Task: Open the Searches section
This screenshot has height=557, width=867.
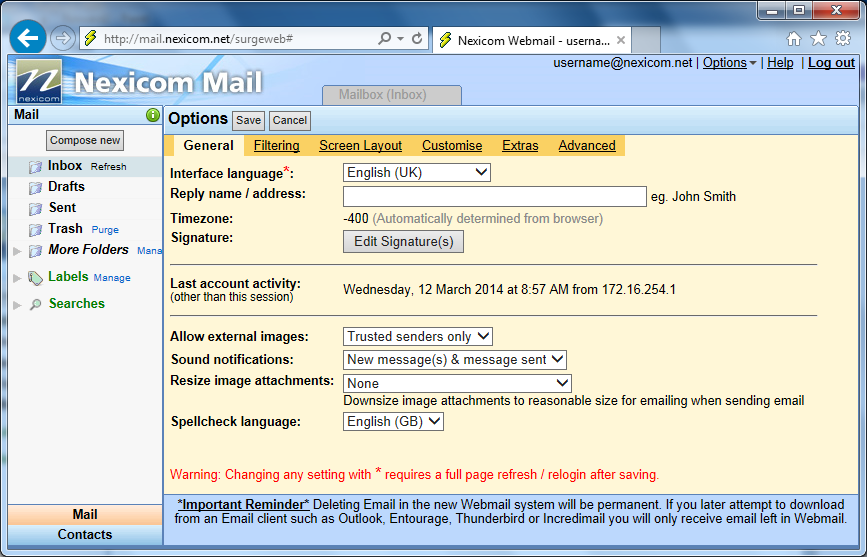Action: point(76,303)
